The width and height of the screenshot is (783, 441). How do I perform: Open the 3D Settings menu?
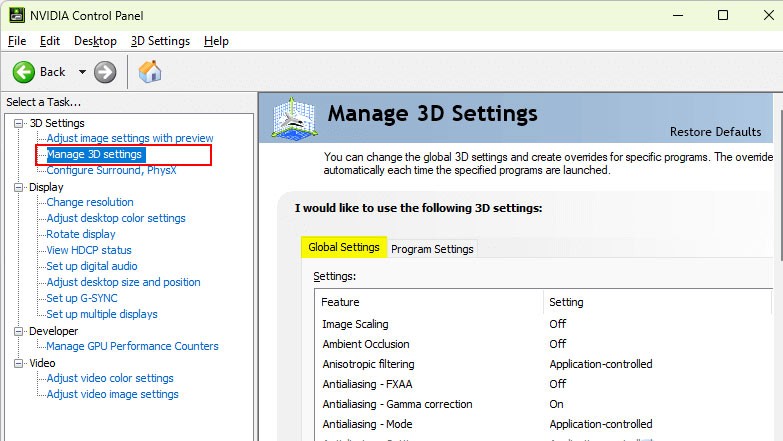(160, 41)
